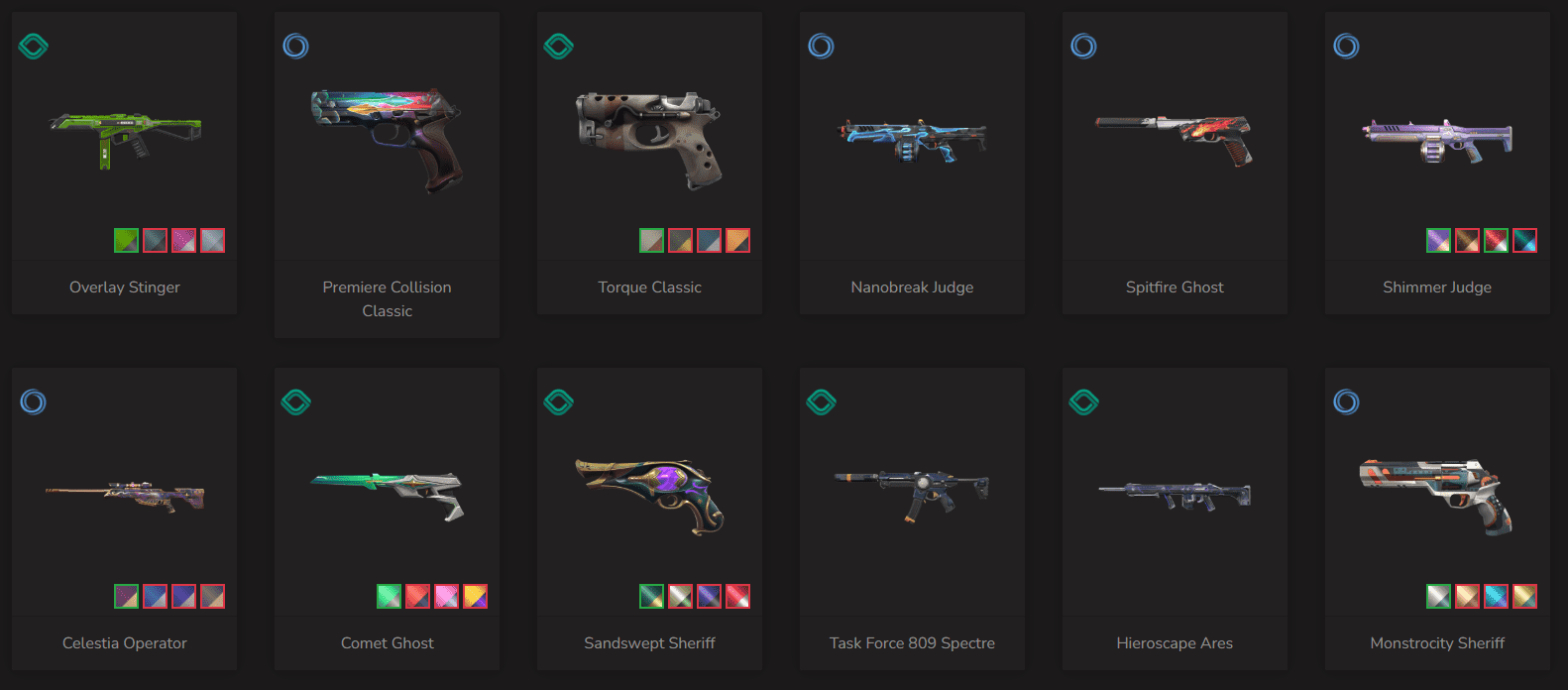Choose the orange variant swatch on Torque Classic
Screen dimensions: 1568x690
pyautogui.click(x=737, y=240)
